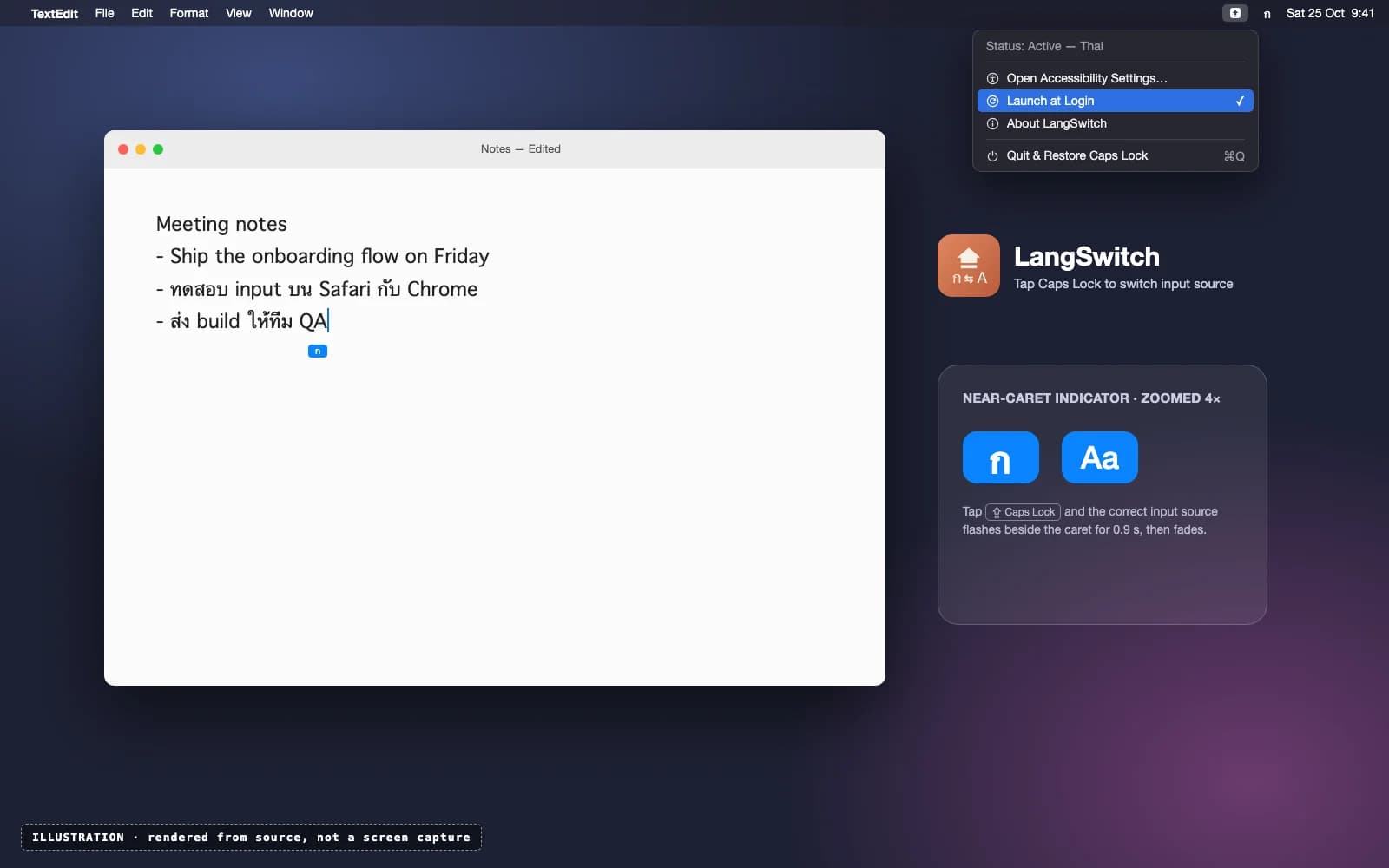Click the power icon beside Quit & Restore
The image size is (1389, 868).
click(992, 156)
